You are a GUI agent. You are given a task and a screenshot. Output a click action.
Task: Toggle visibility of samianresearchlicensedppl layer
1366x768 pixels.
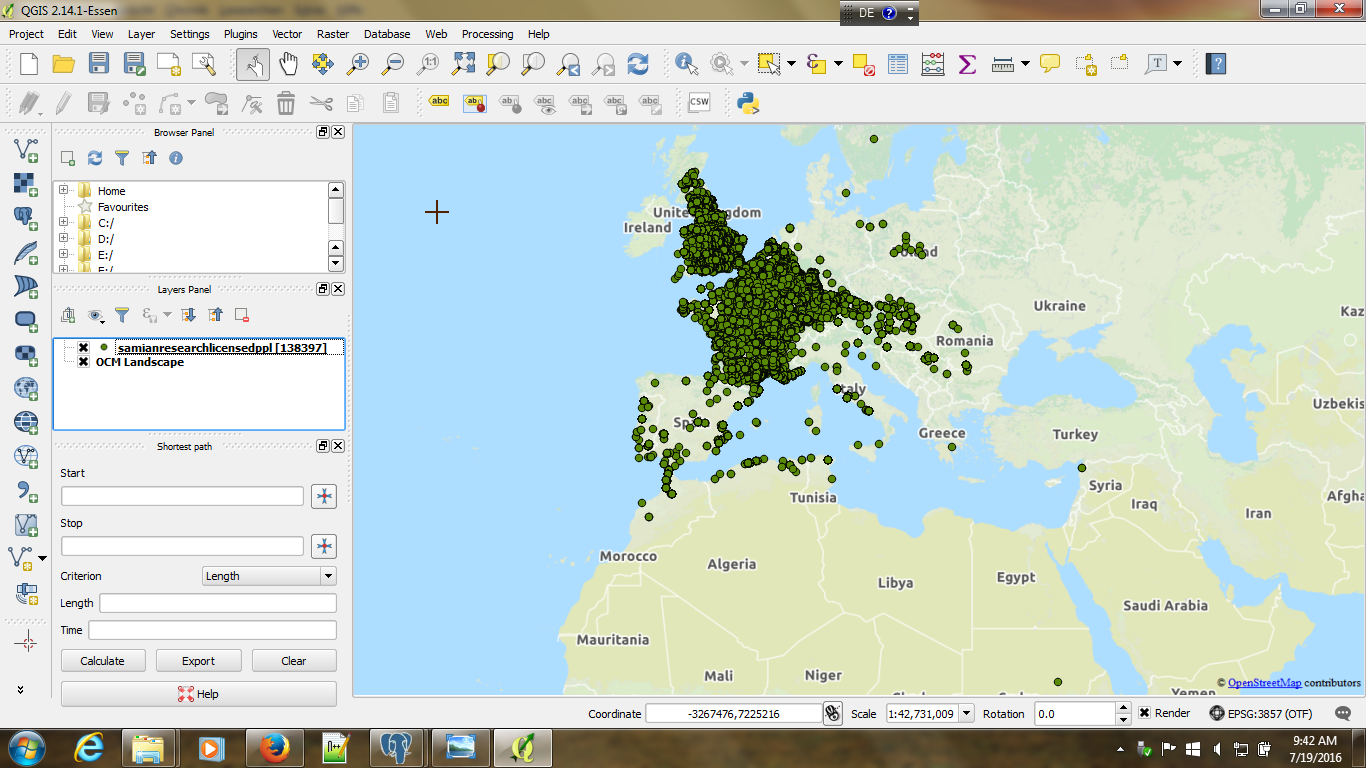(83, 348)
